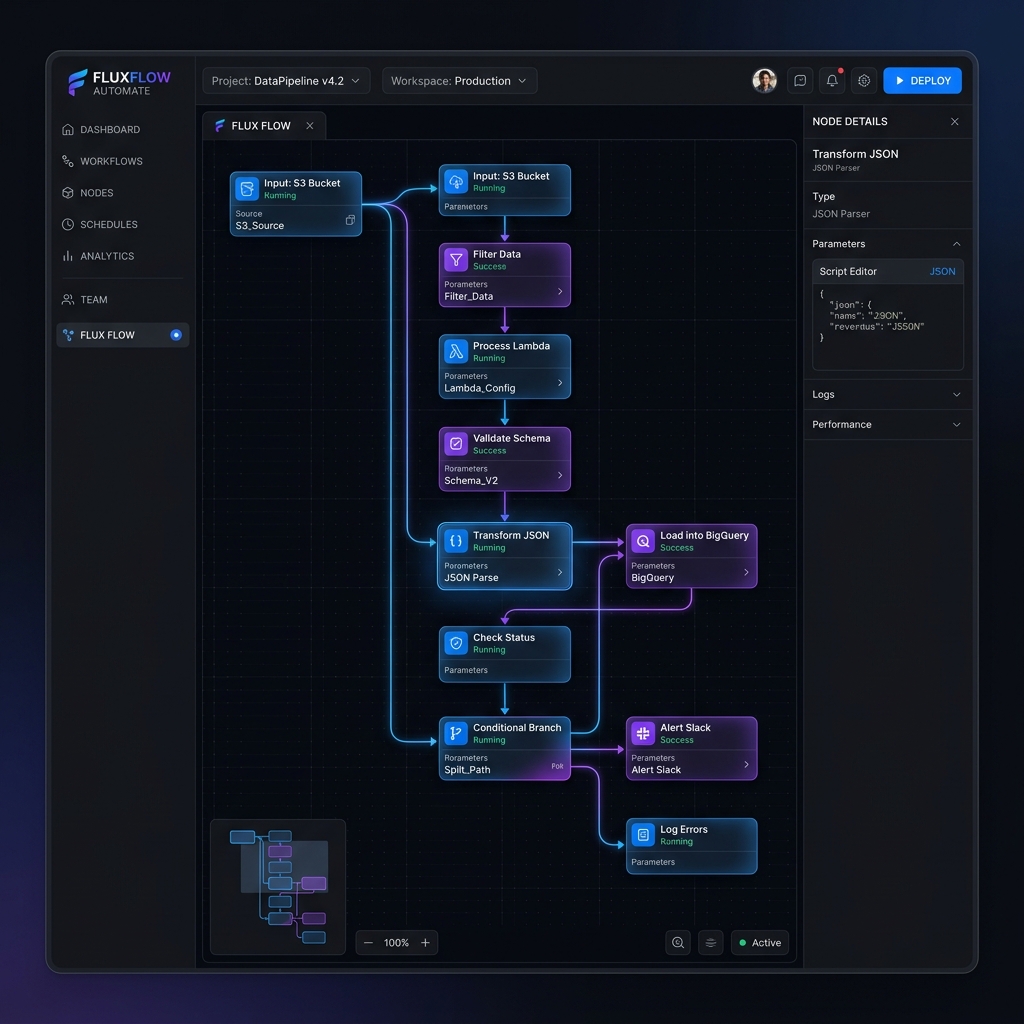Screen dimensions: 1024x1024
Task: Click the Deploy button
Action: [x=922, y=81]
